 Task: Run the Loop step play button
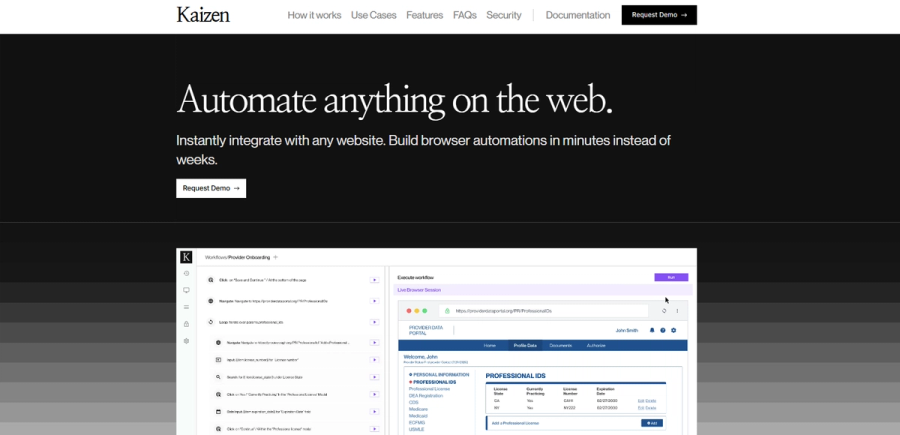(x=374, y=323)
